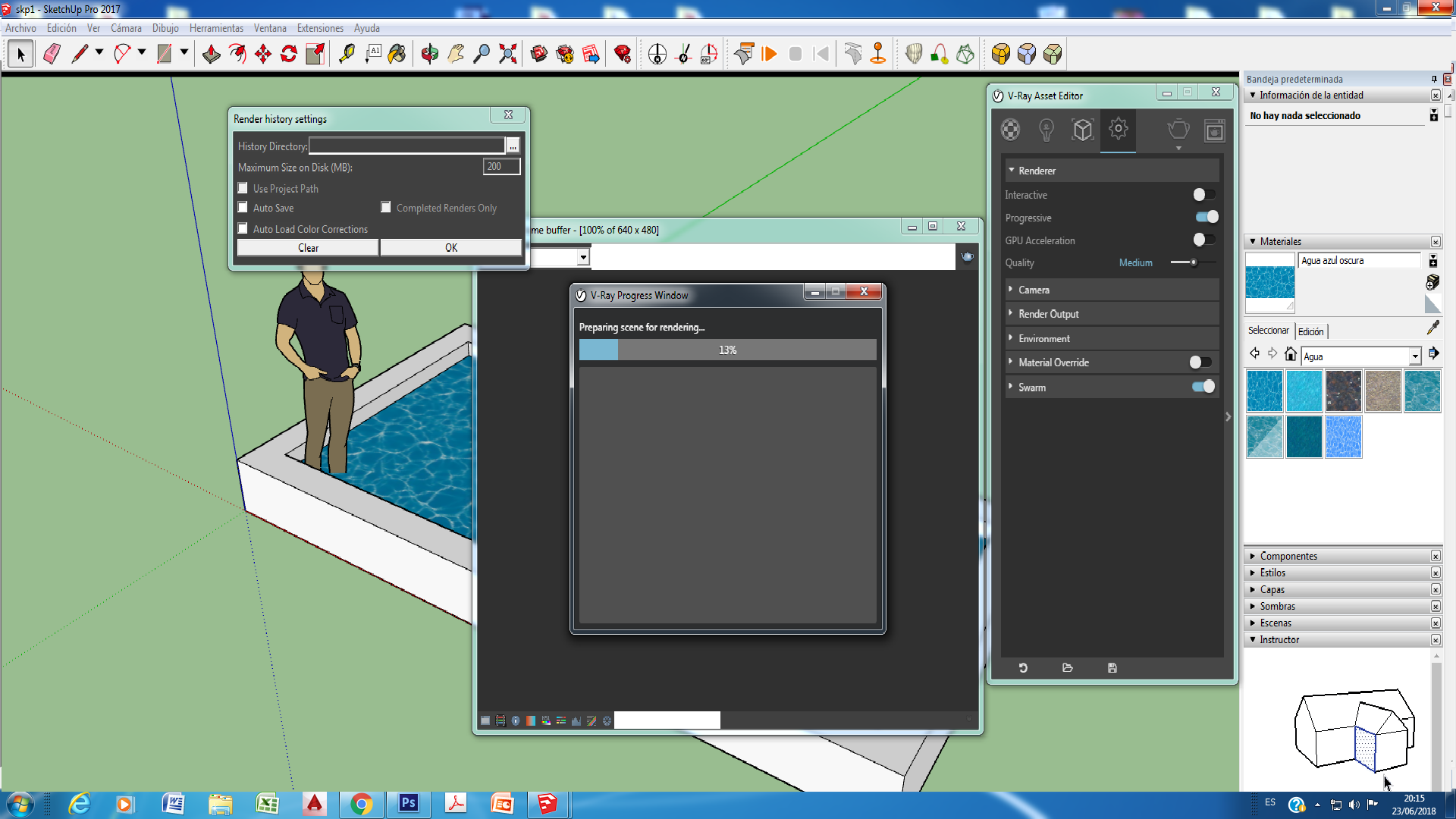
Task: Enable the Auto Save checkbox
Action: (x=243, y=208)
